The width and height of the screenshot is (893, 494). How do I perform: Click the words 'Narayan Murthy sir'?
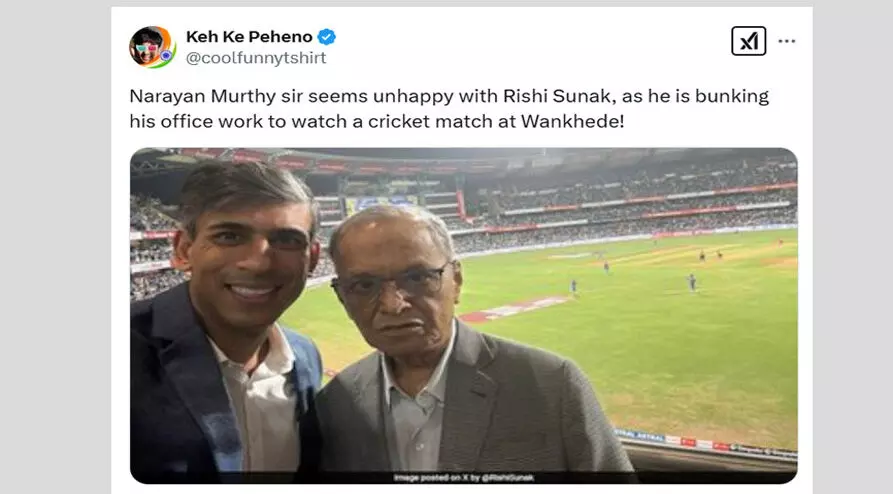(x=198, y=96)
